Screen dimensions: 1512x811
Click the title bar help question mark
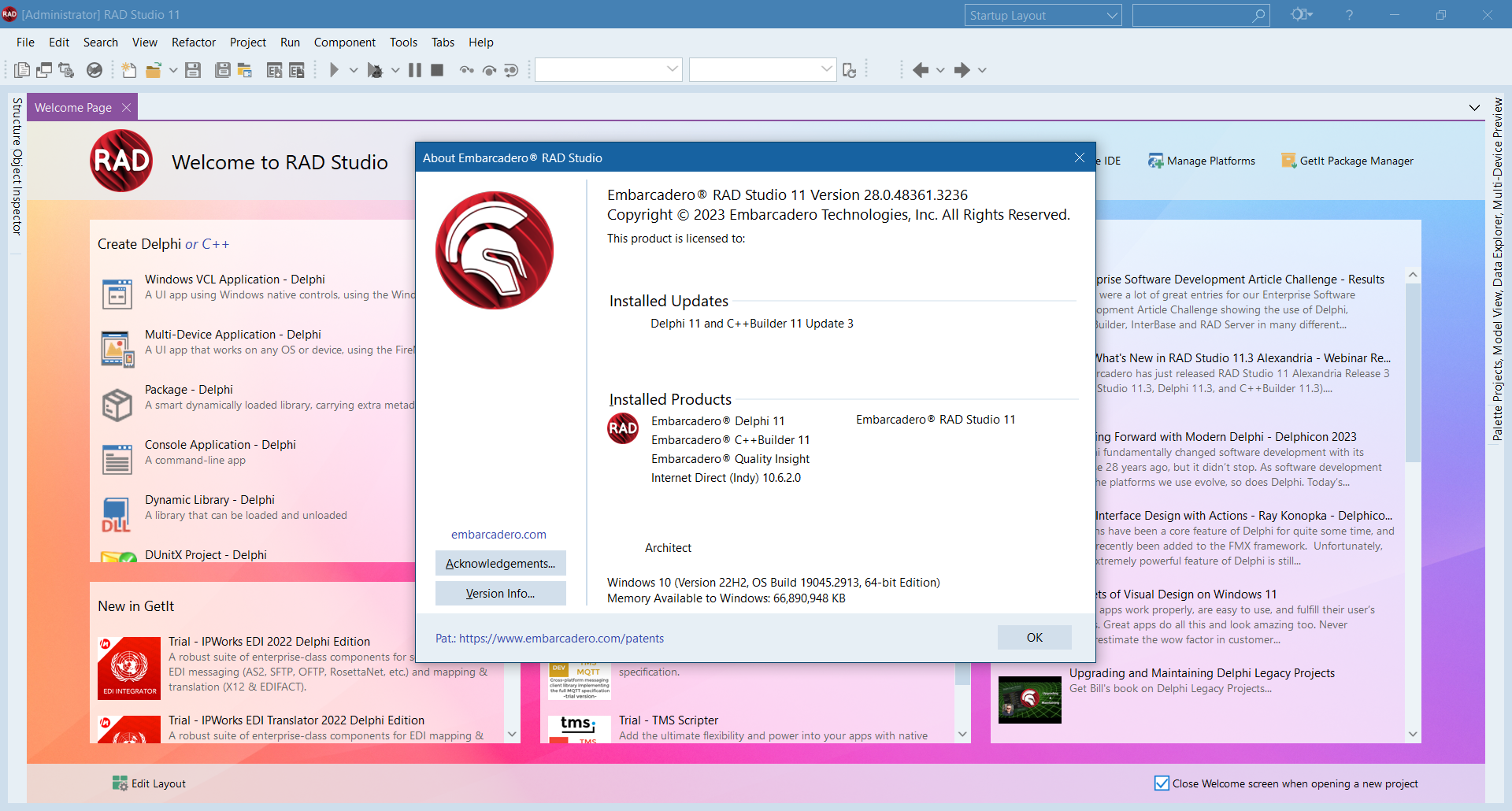pos(1349,15)
